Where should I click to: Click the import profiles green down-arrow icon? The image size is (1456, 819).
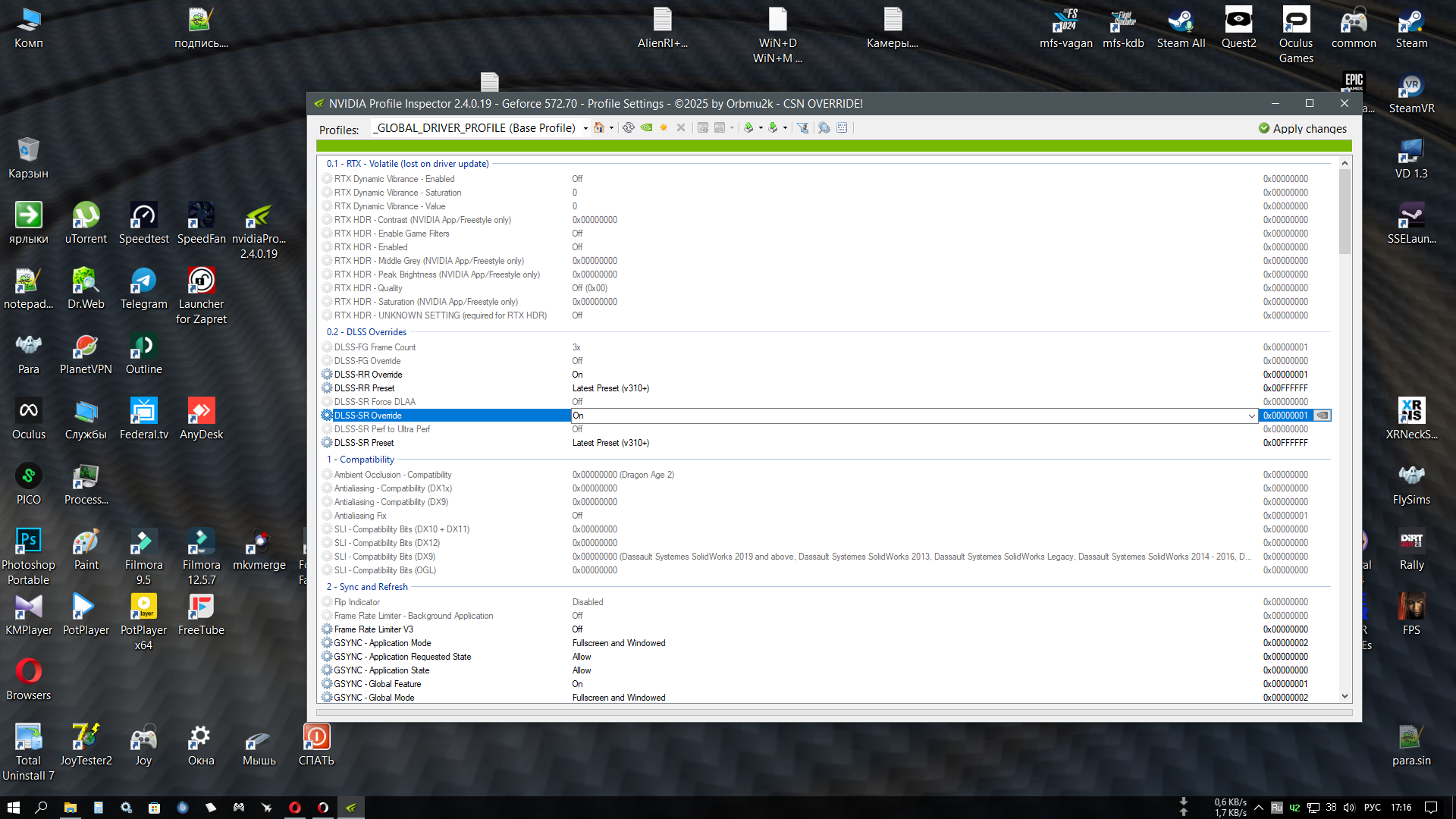point(773,128)
